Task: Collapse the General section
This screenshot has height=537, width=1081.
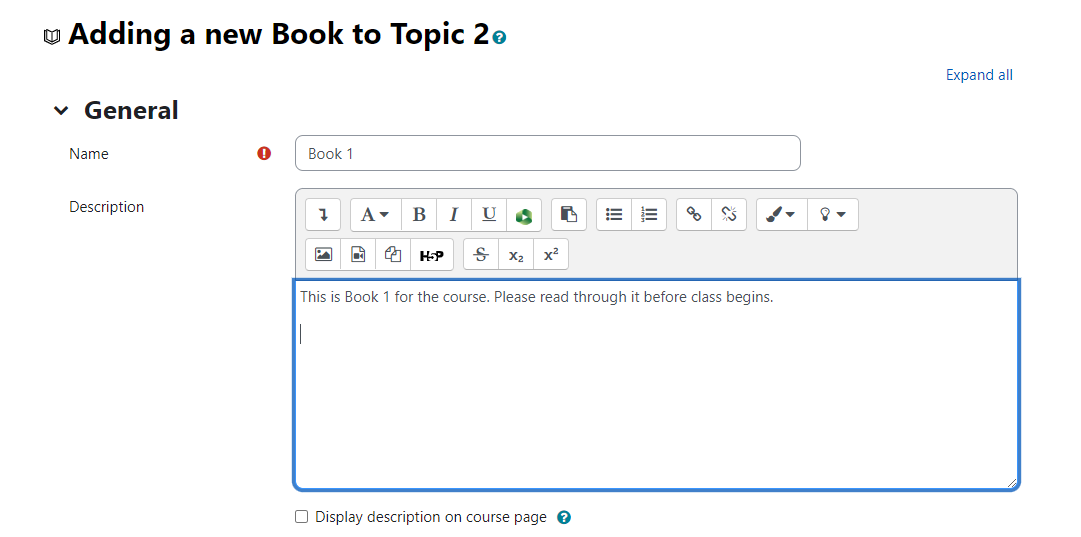Action: 62,111
